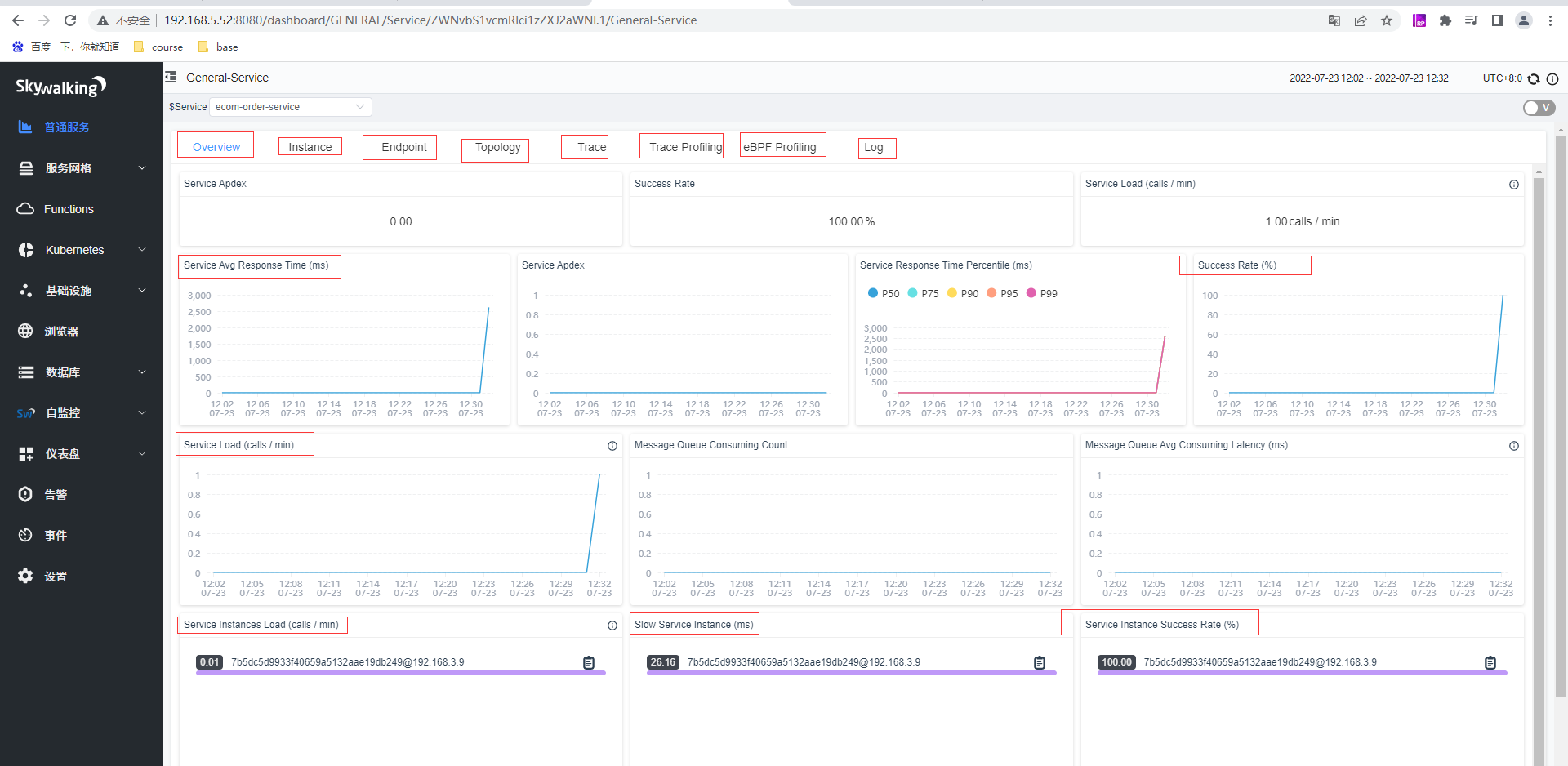Expand the 仪表盘 sidebar menu
The width and height of the screenshot is (1568, 766).
pyautogui.click(x=82, y=454)
